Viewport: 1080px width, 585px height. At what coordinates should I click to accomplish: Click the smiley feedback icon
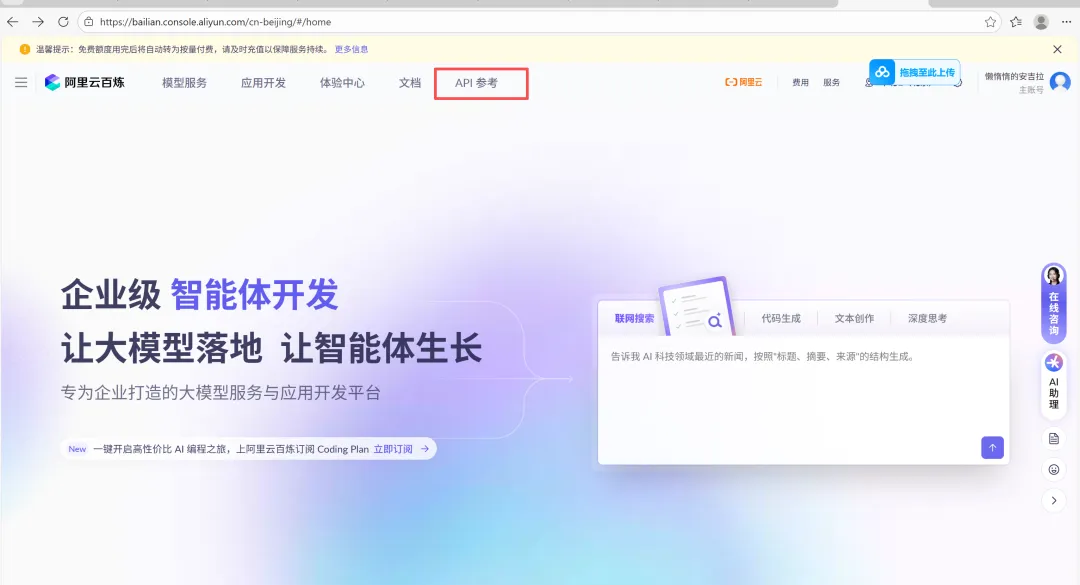pyautogui.click(x=1054, y=469)
